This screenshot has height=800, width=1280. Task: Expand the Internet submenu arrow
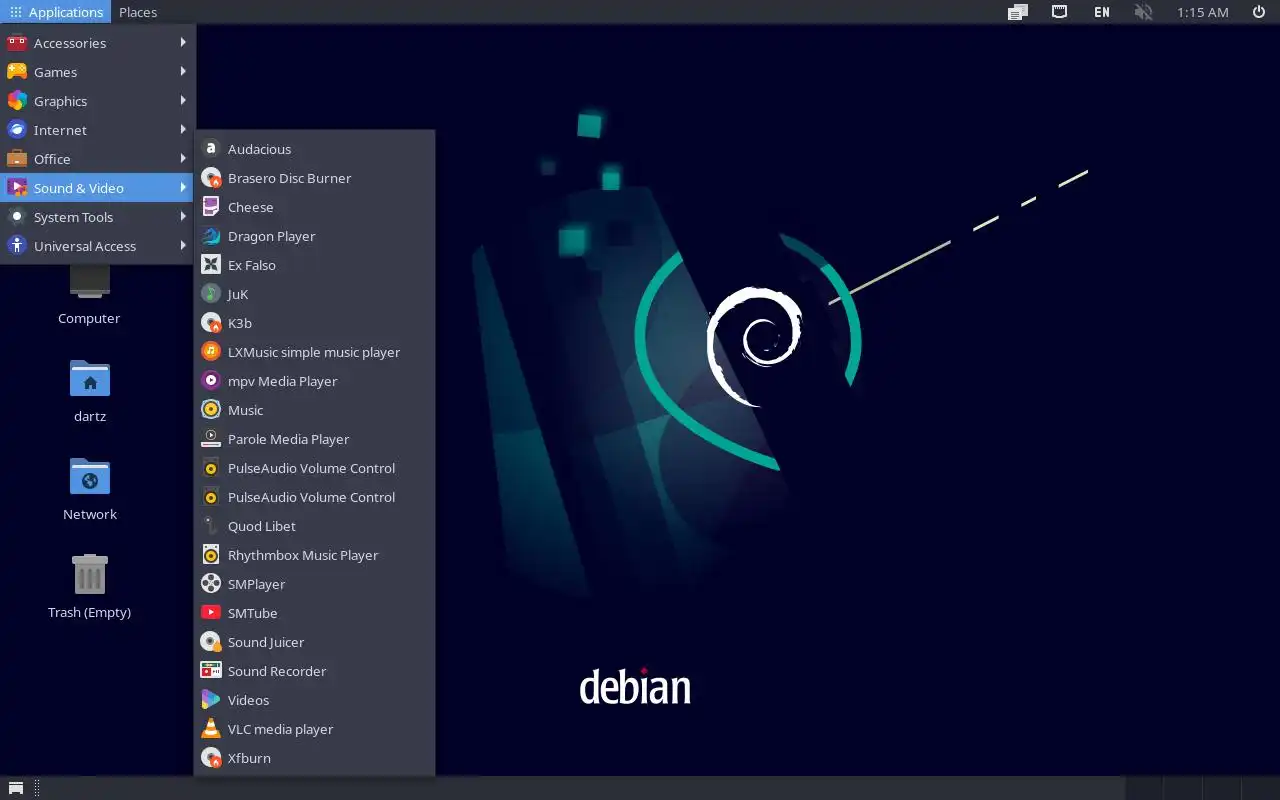183,130
